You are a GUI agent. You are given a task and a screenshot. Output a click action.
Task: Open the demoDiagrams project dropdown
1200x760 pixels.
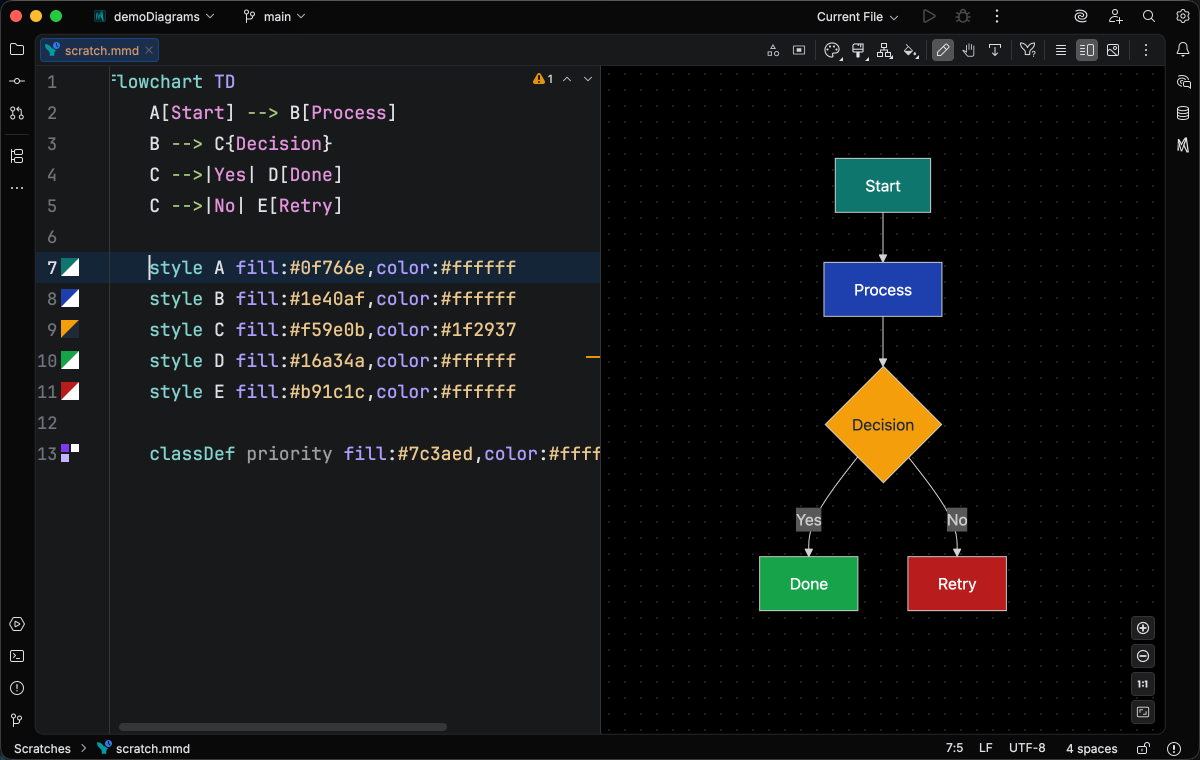tap(154, 16)
